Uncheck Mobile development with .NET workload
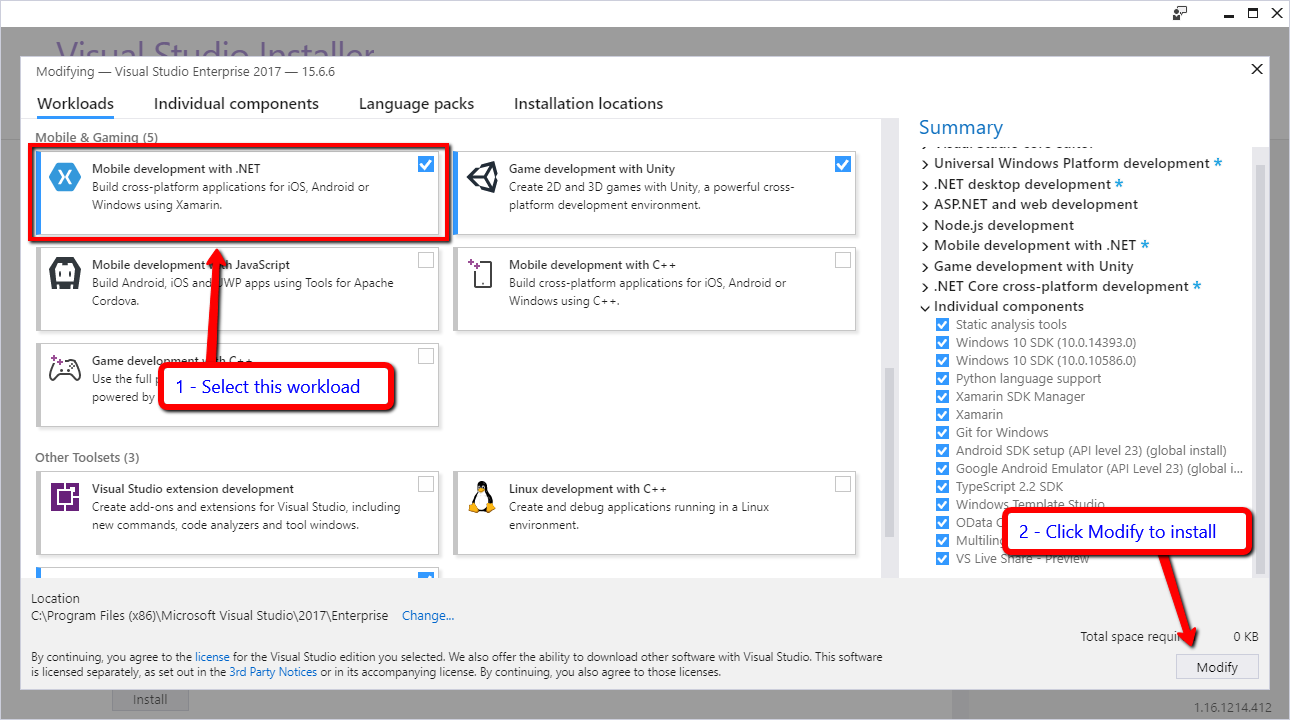 click(x=426, y=164)
